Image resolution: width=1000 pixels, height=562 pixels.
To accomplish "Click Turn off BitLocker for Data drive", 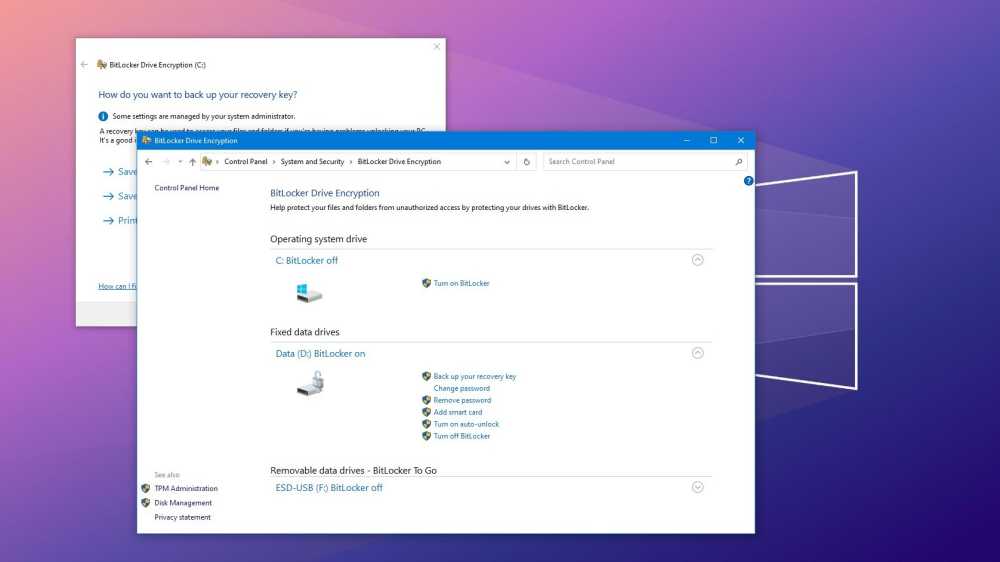I will coord(461,436).
